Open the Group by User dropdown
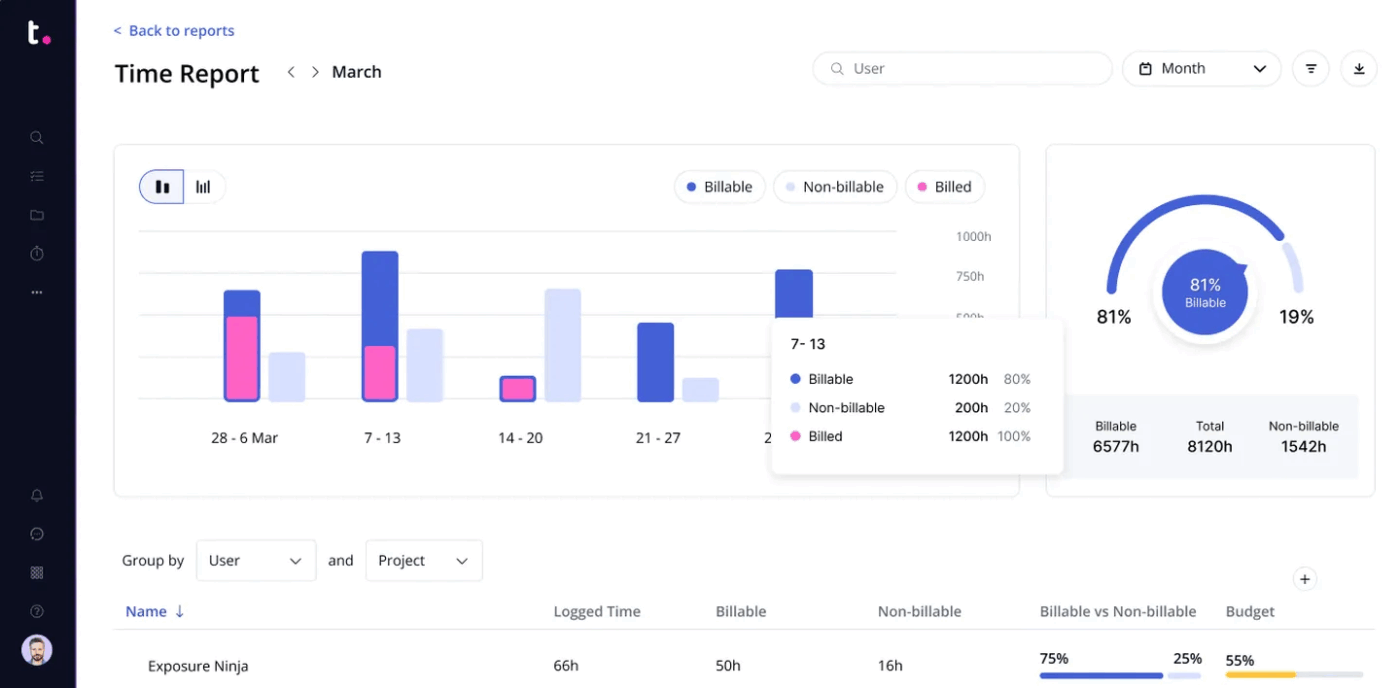This screenshot has width=1400, height=688. click(x=256, y=560)
